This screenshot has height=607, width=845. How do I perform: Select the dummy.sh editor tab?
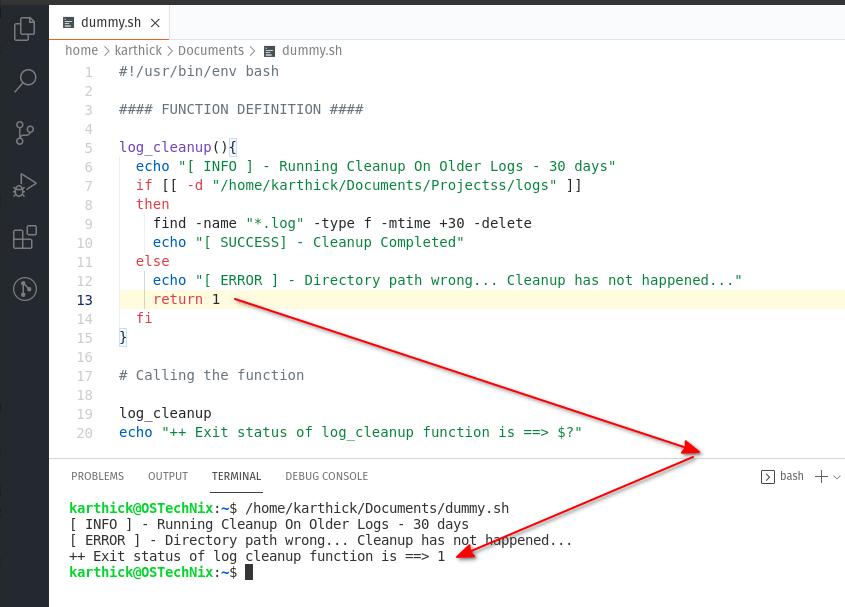tap(109, 23)
